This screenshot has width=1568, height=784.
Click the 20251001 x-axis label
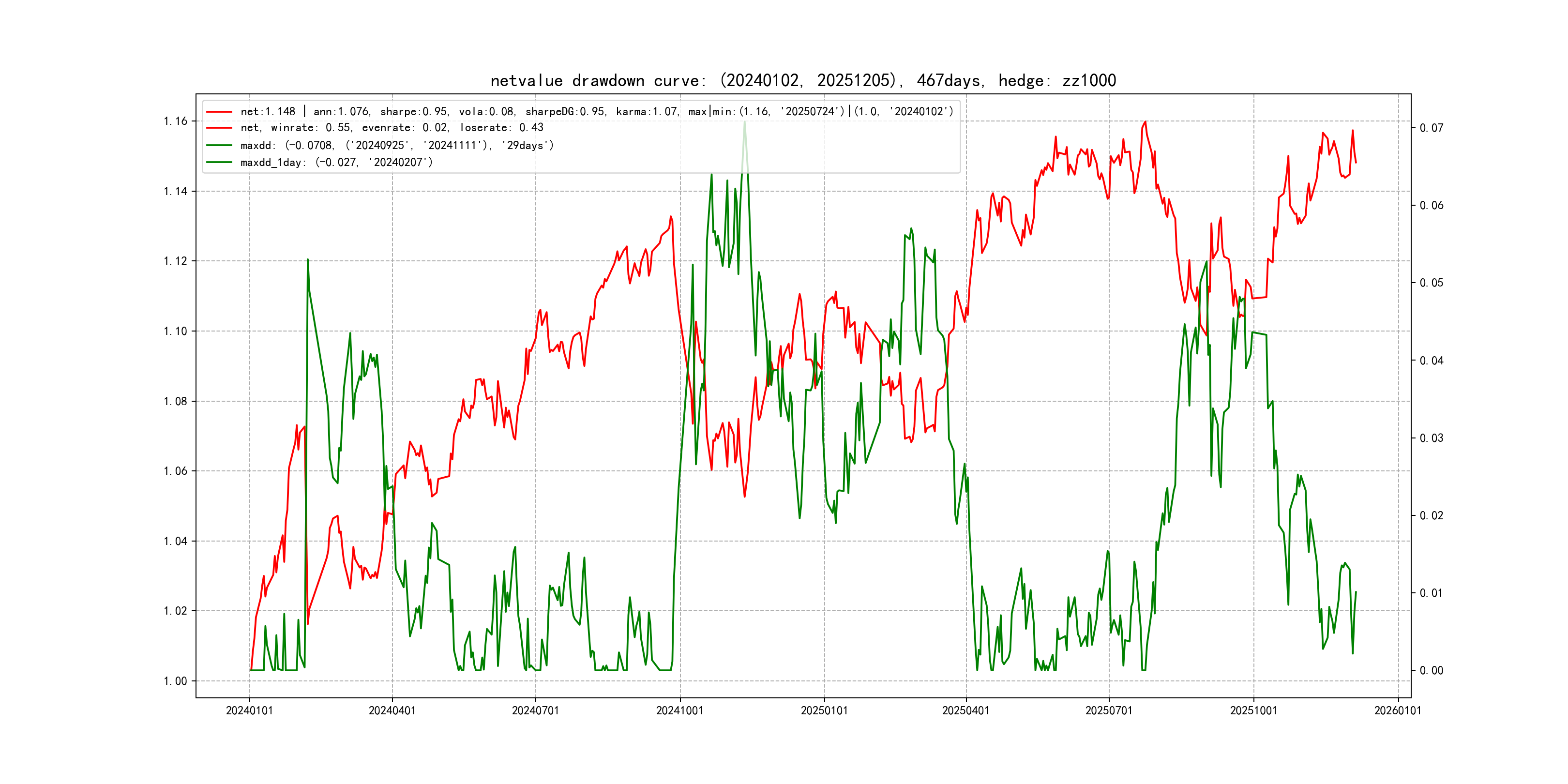[1253, 711]
